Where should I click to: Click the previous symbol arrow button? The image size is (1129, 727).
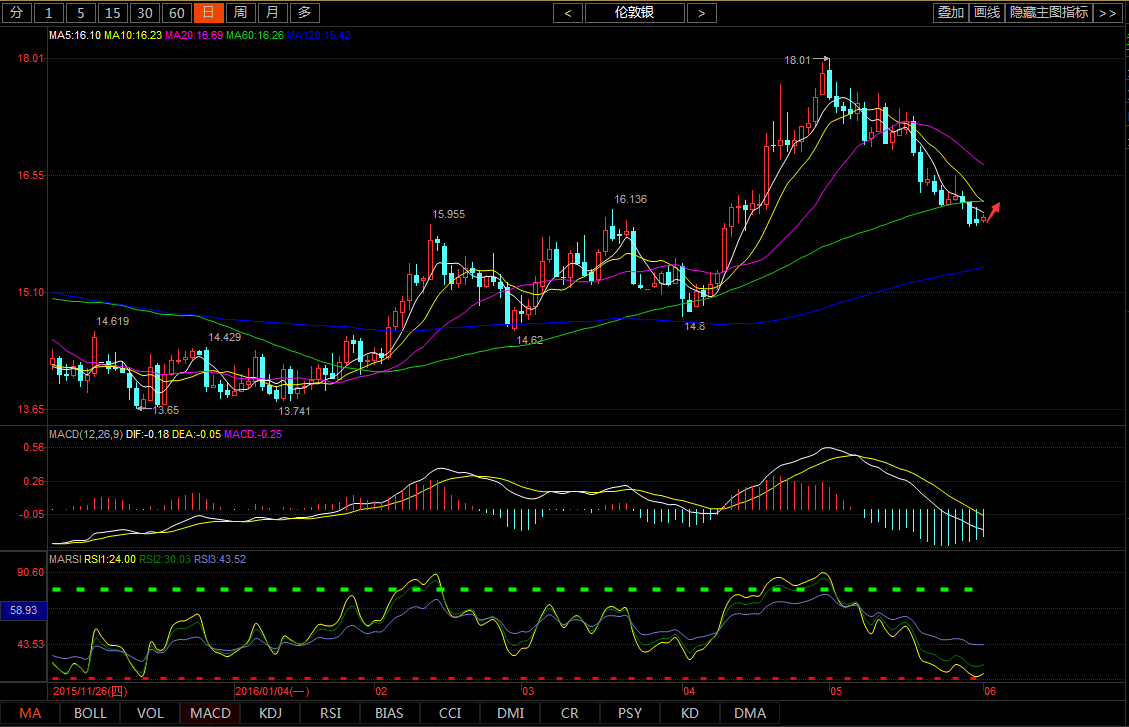point(568,13)
